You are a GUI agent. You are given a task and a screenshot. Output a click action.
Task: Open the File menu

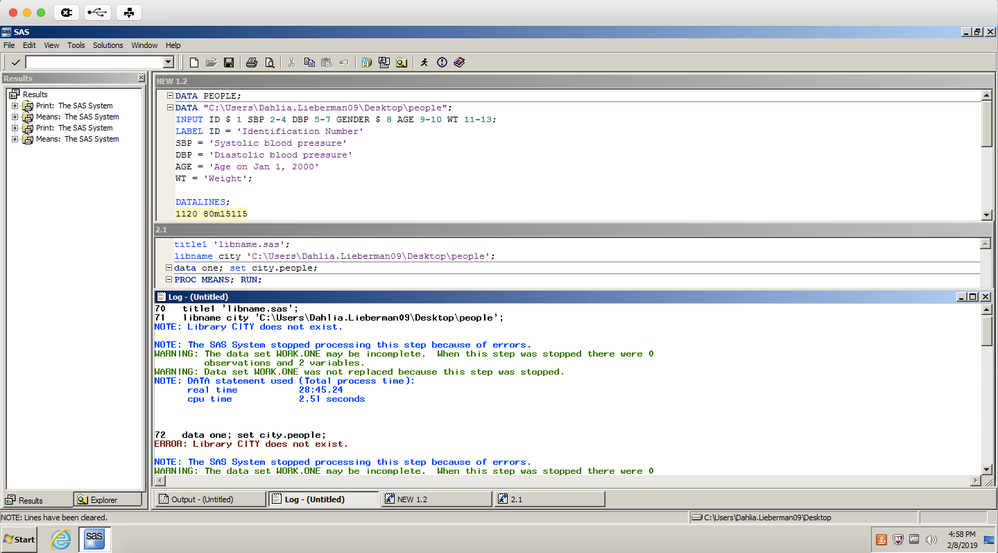(x=9, y=45)
